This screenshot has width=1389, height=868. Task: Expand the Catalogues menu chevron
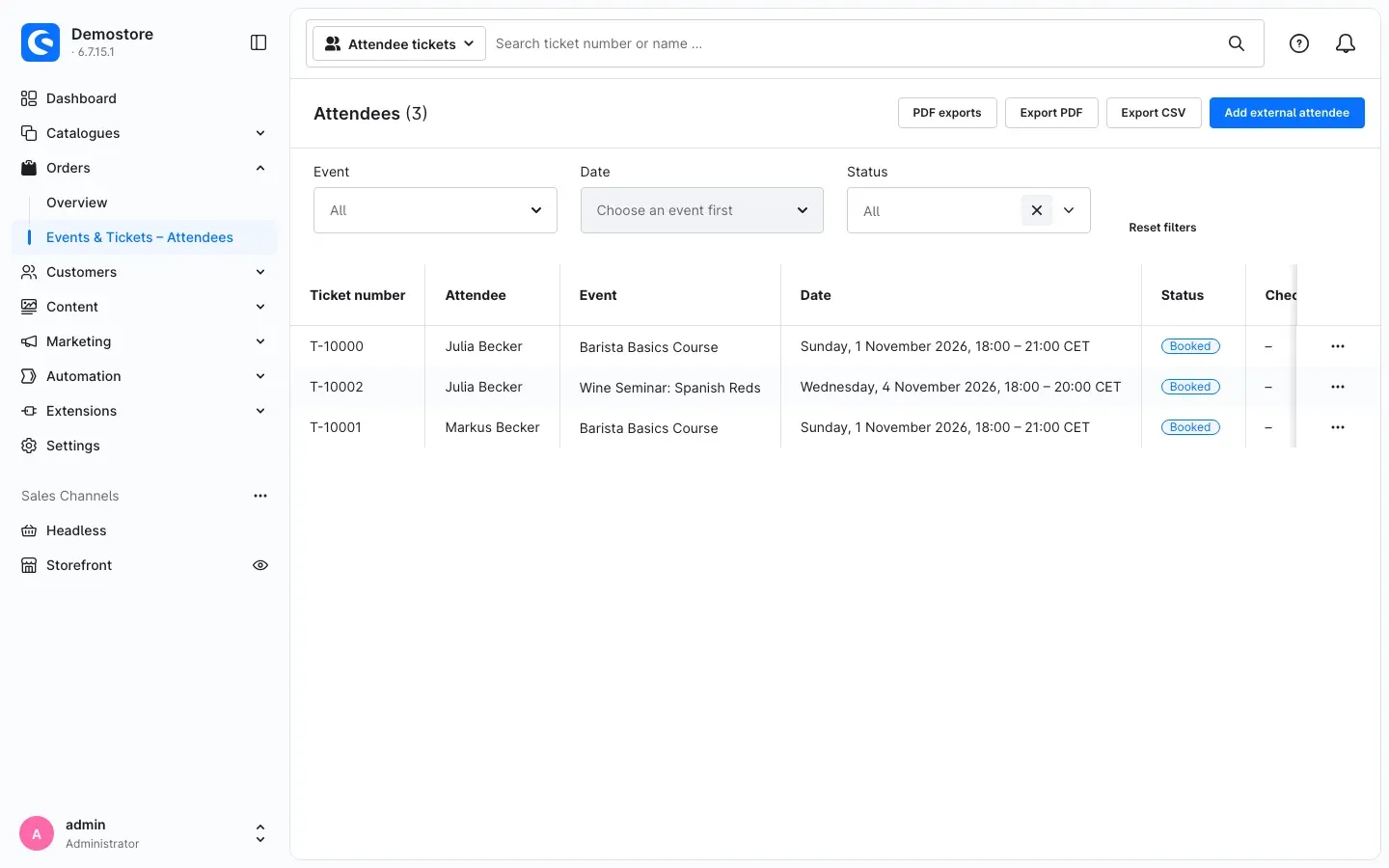260,133
